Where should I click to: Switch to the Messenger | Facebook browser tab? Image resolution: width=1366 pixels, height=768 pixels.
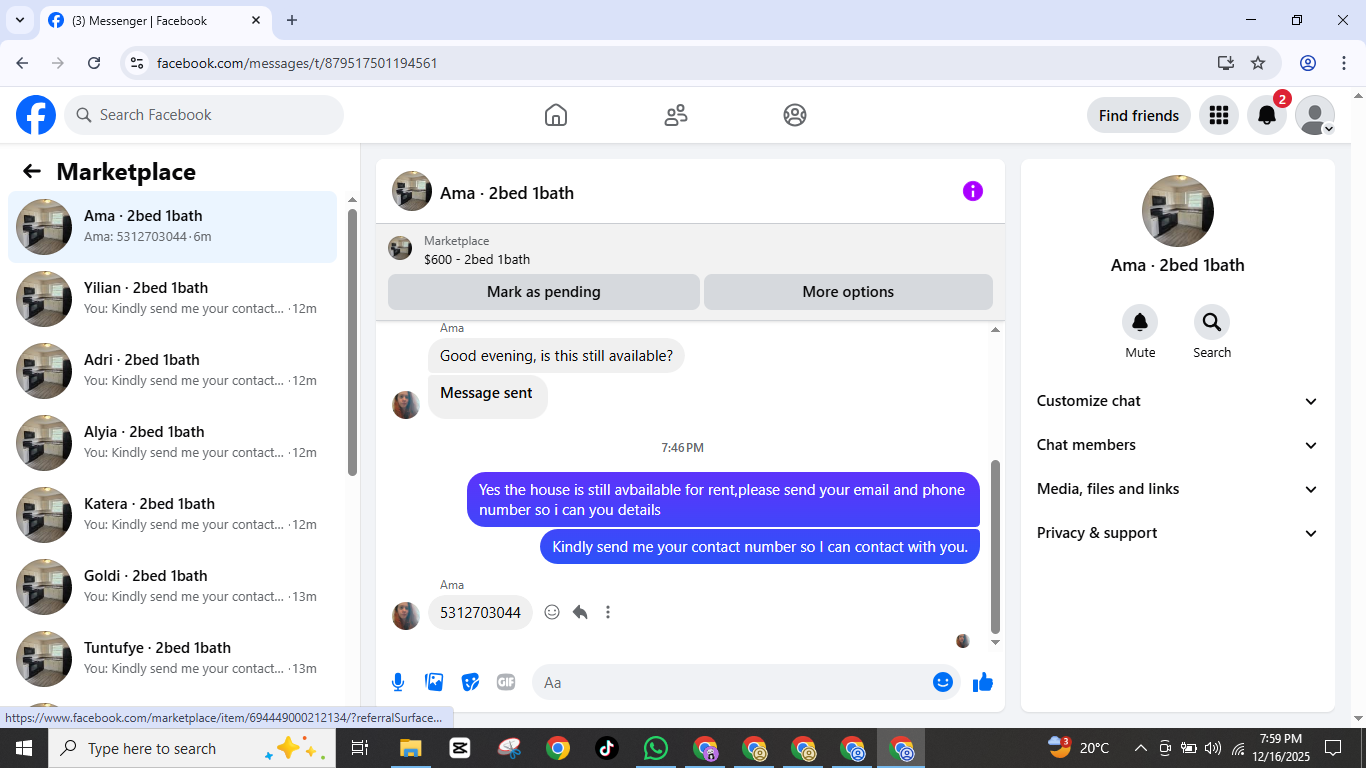coord(155,20)
